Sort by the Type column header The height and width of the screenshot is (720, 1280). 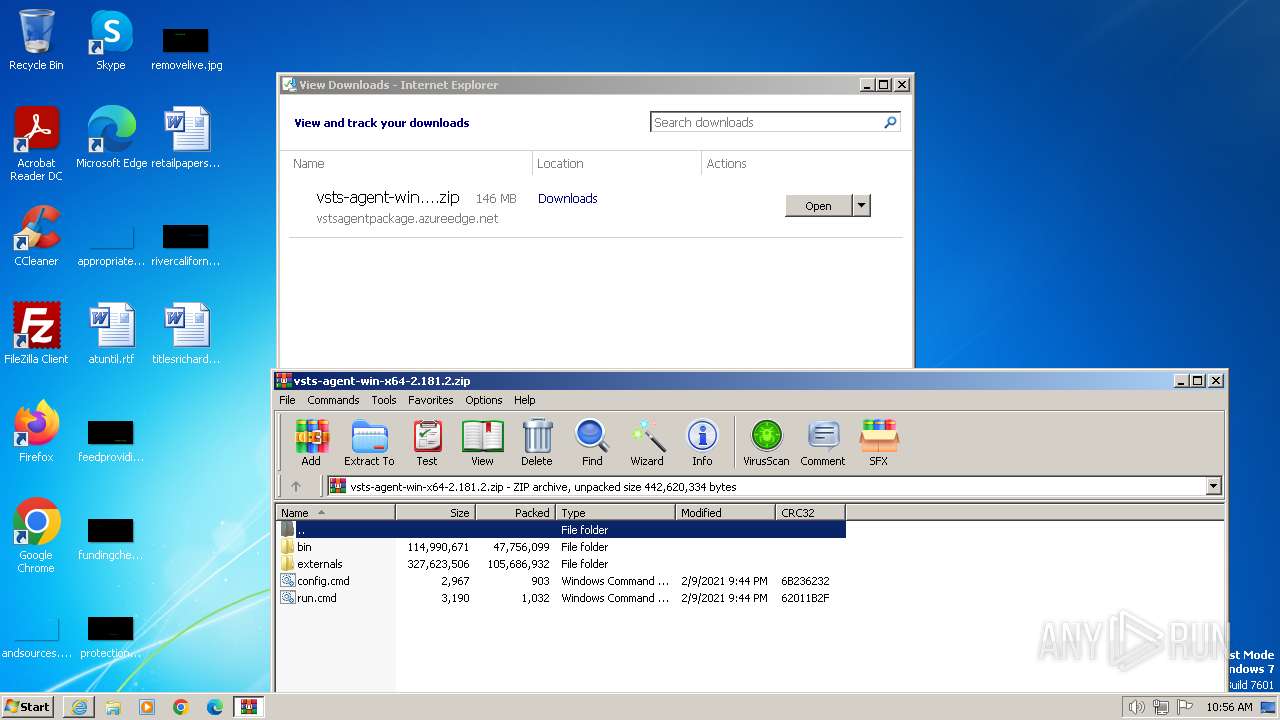(x=616, y=512)
